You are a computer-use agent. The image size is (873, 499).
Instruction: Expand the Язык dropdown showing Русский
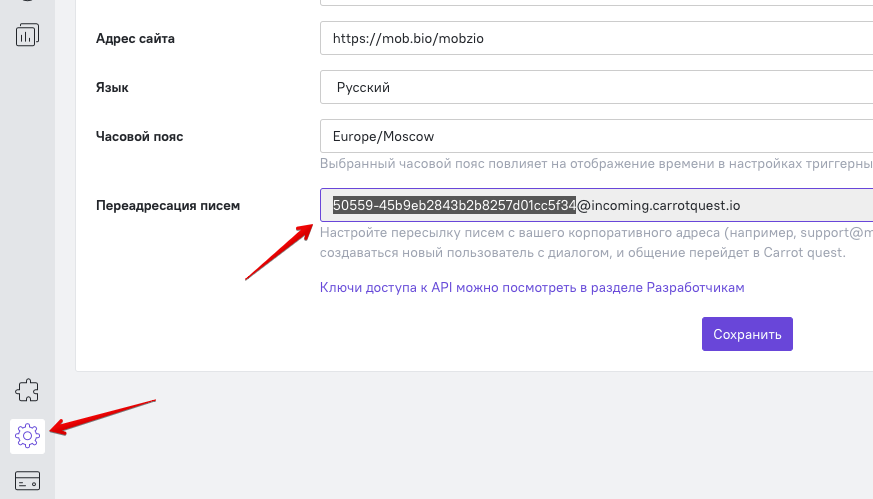596,87
